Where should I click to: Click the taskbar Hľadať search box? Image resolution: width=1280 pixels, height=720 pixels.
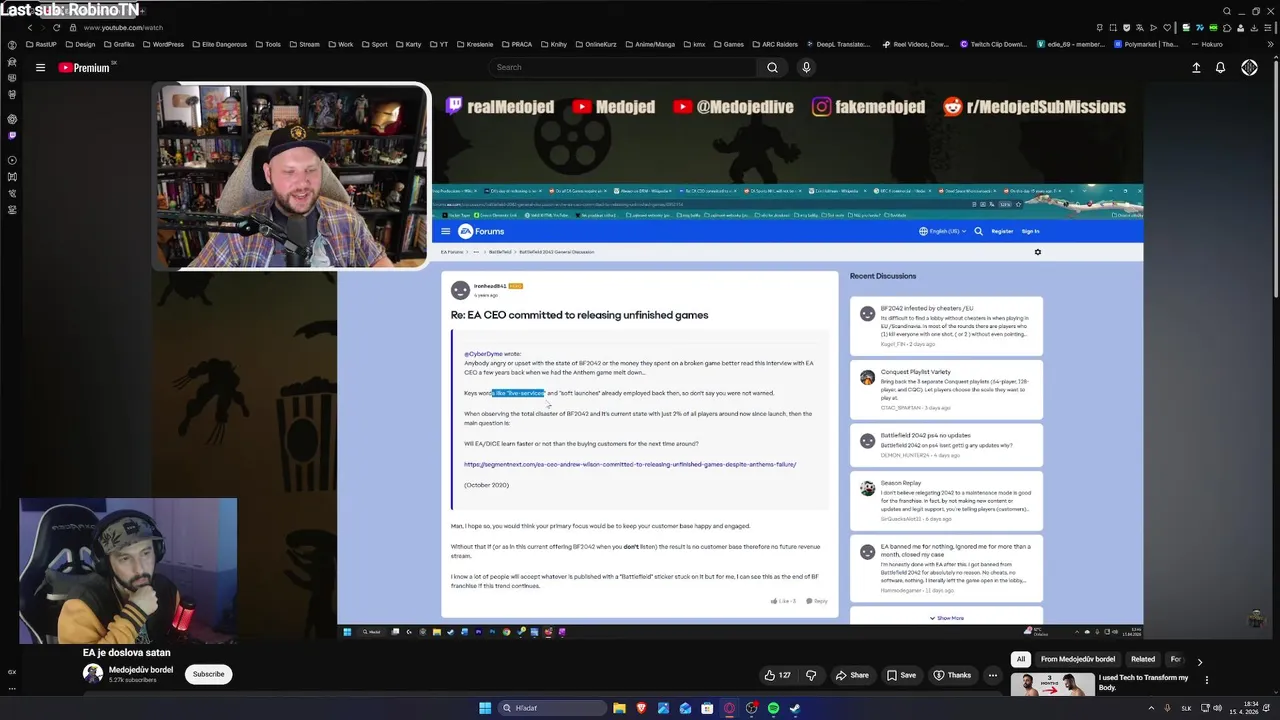click(x=553, y=708)
